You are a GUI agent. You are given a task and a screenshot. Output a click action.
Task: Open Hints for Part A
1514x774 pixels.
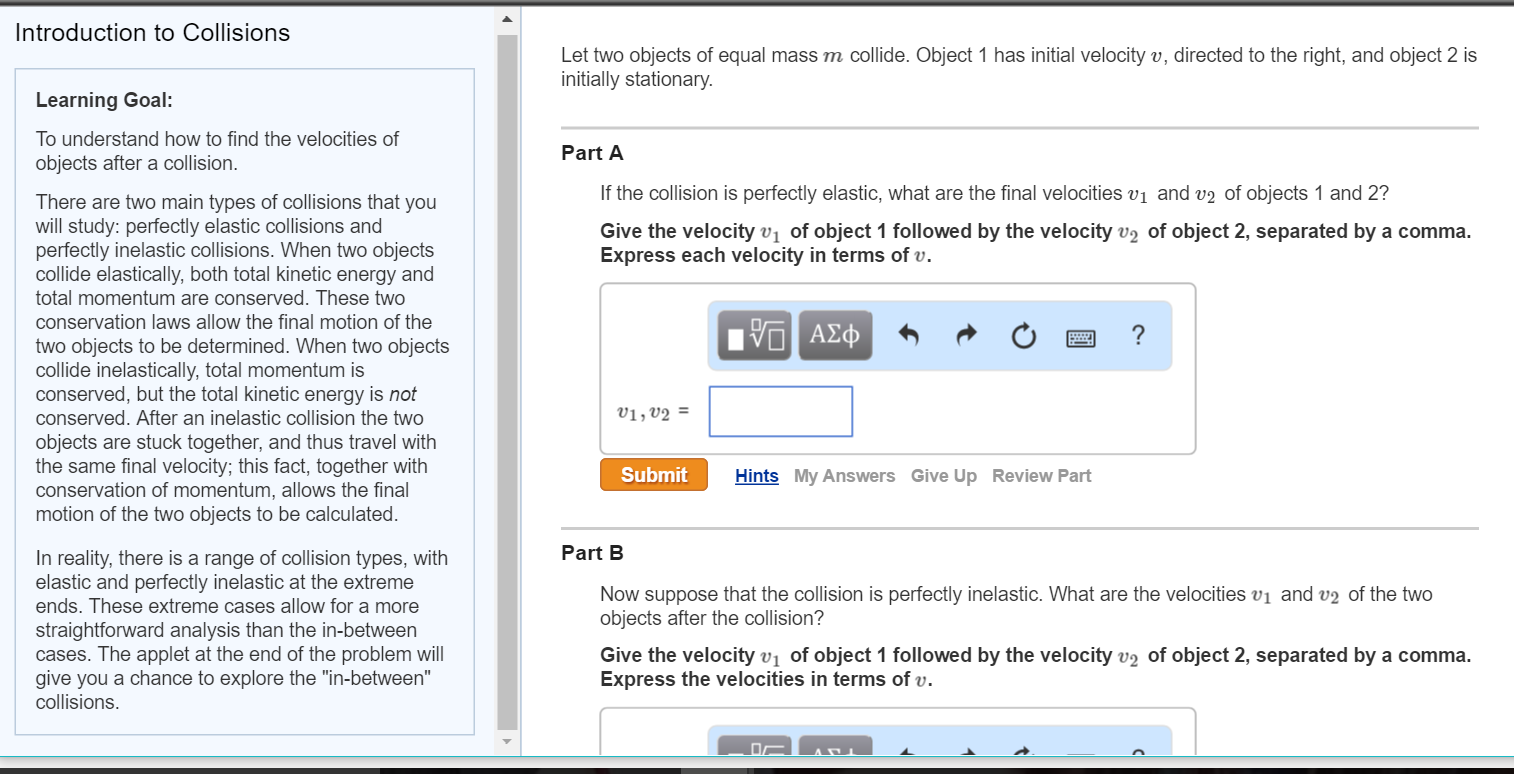click(x=756, y=475)
